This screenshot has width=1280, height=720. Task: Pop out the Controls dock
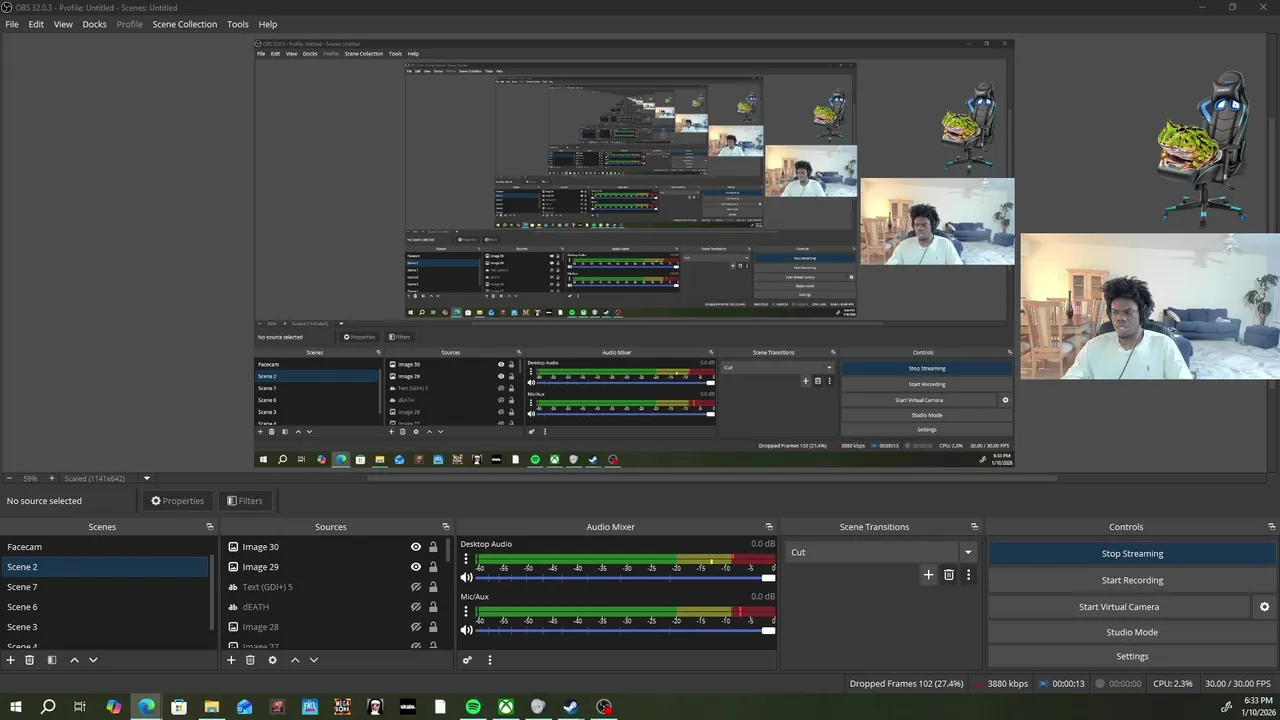click(x=1270, y=527)
